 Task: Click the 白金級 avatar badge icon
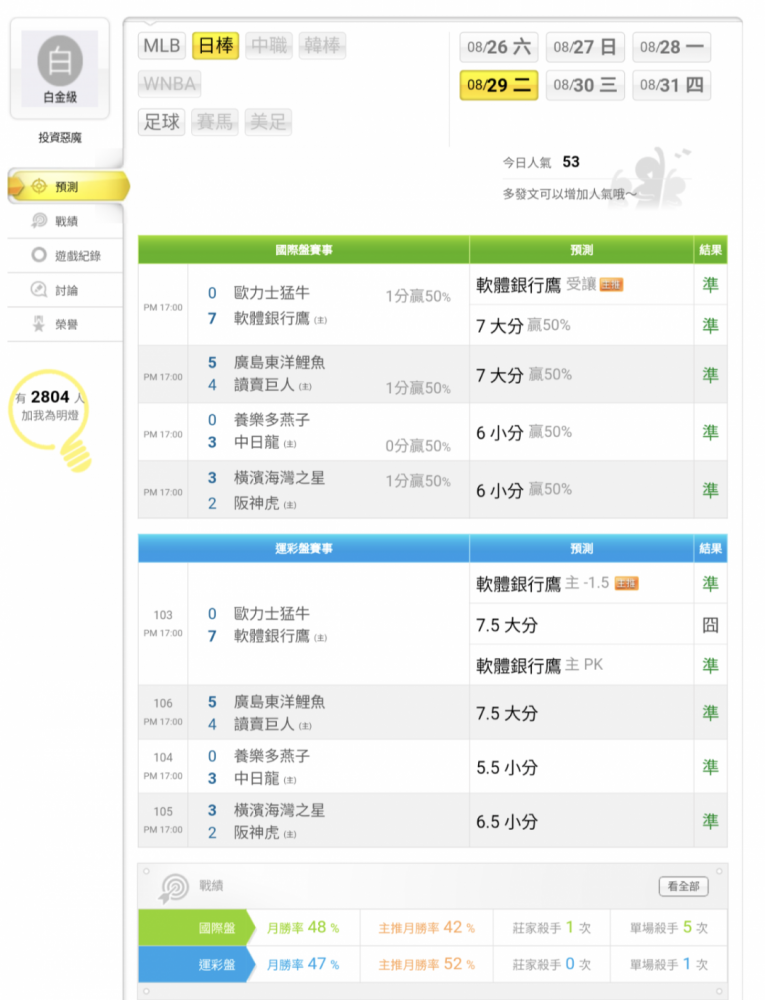[60, 61]
